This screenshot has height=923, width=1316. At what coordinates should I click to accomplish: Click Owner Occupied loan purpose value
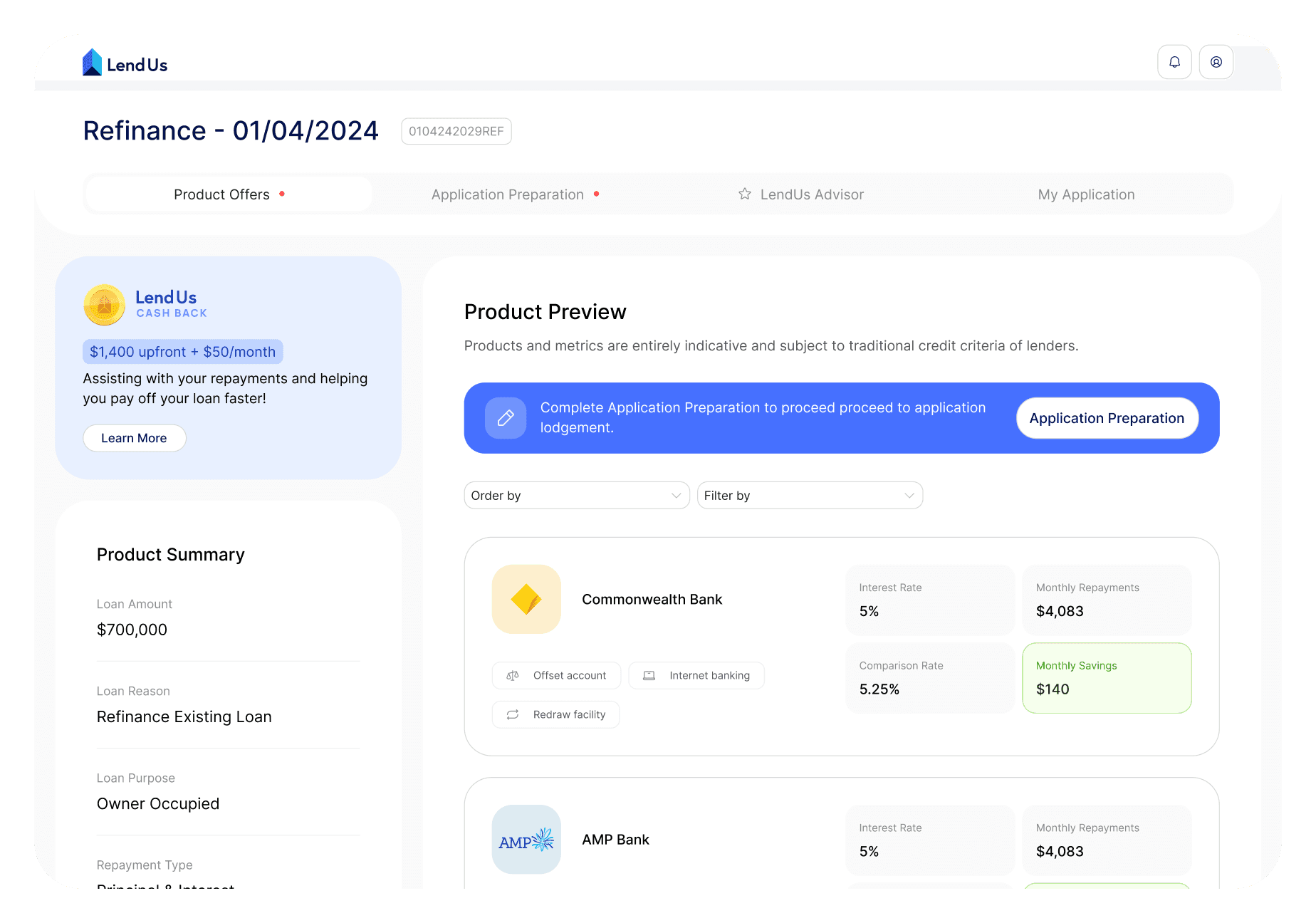158,803
